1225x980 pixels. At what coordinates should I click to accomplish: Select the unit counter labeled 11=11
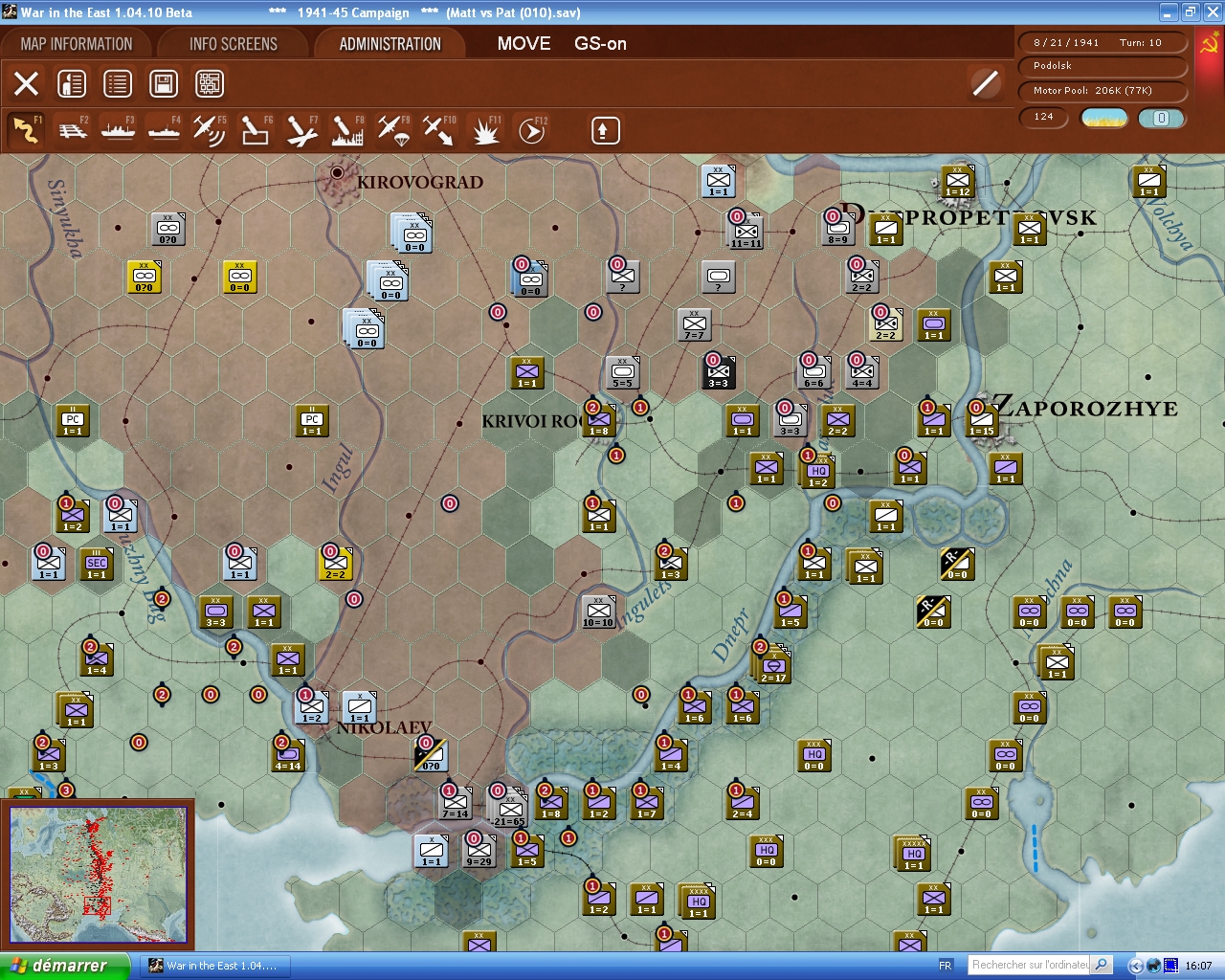pyautogui.click(x=746, y=232)
